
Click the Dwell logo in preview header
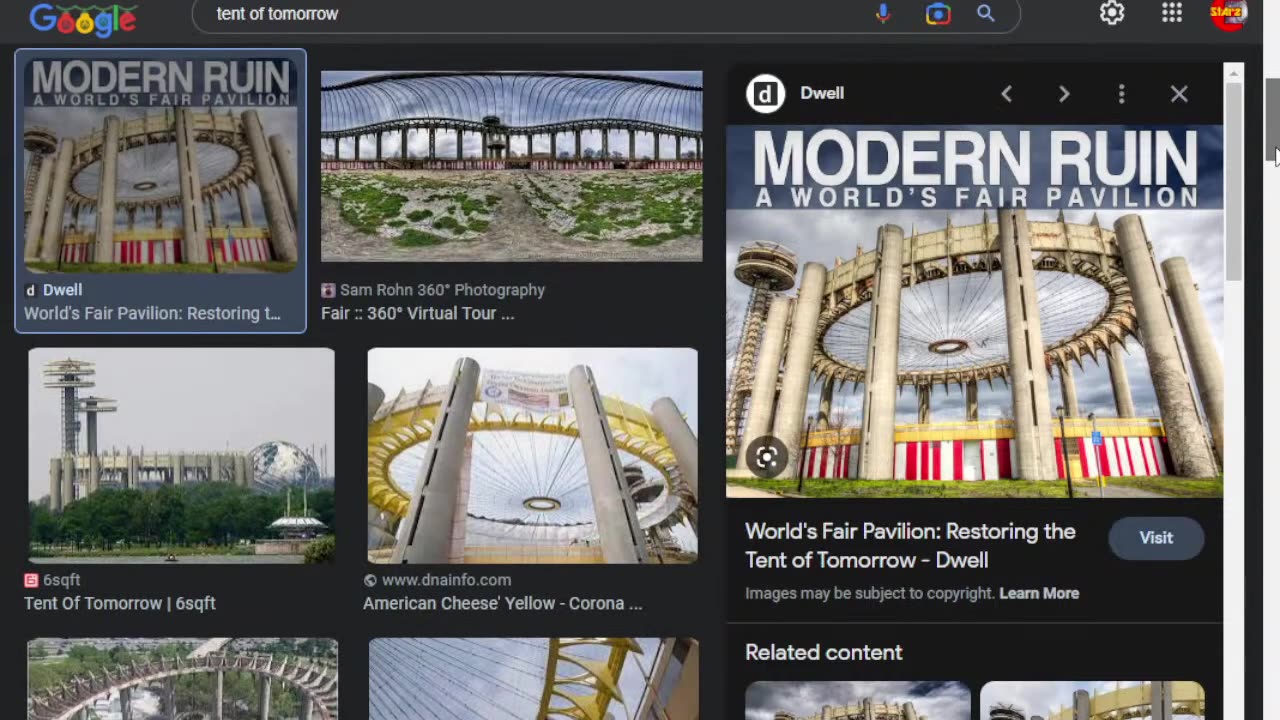pos(765,94)
